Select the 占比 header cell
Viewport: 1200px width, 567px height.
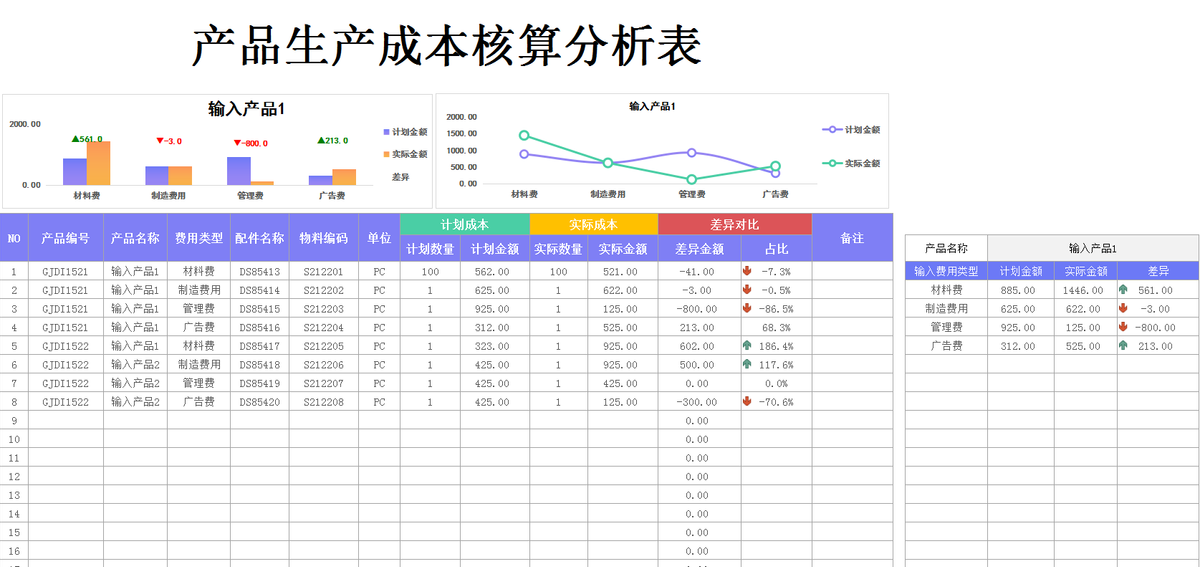click(x=777, y=249)
